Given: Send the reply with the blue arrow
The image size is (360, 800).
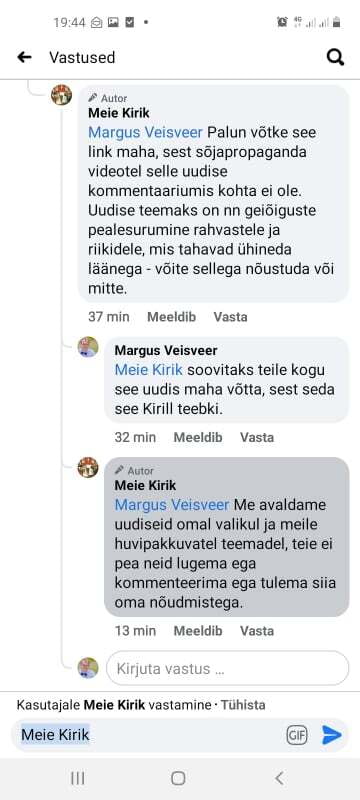Looking at the screenshot, I should click(331, 735).
